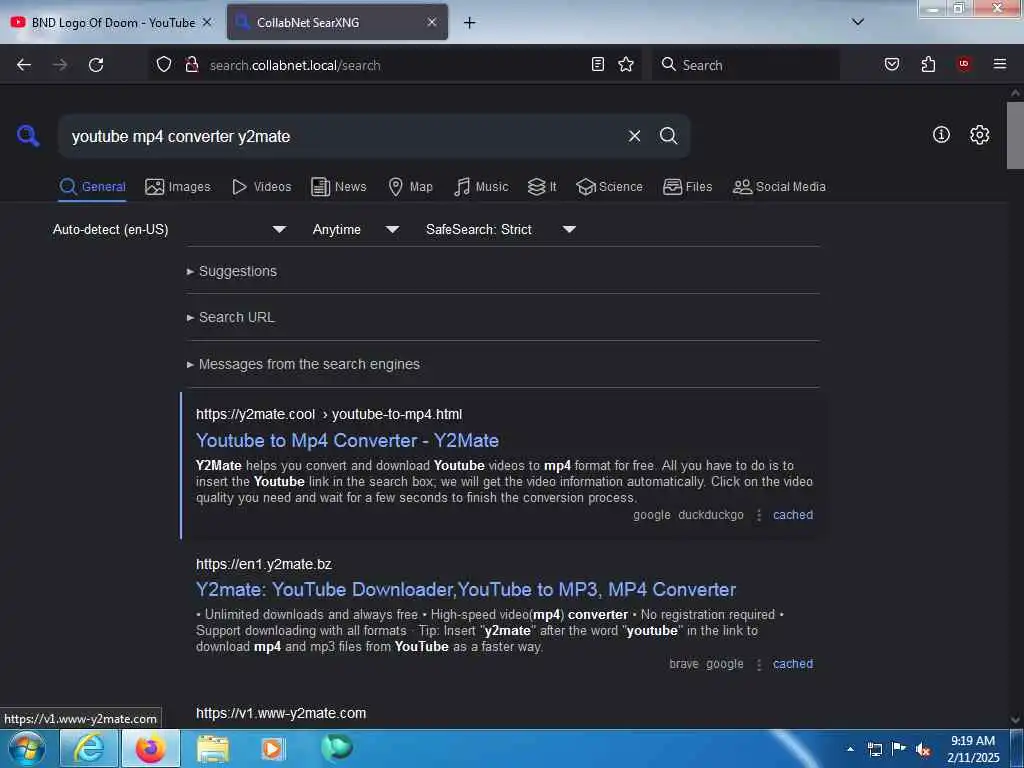Open Y2mate YouTube Downloader result link
The height and width of the screenshot is (768, 1024).
point(466,589)
